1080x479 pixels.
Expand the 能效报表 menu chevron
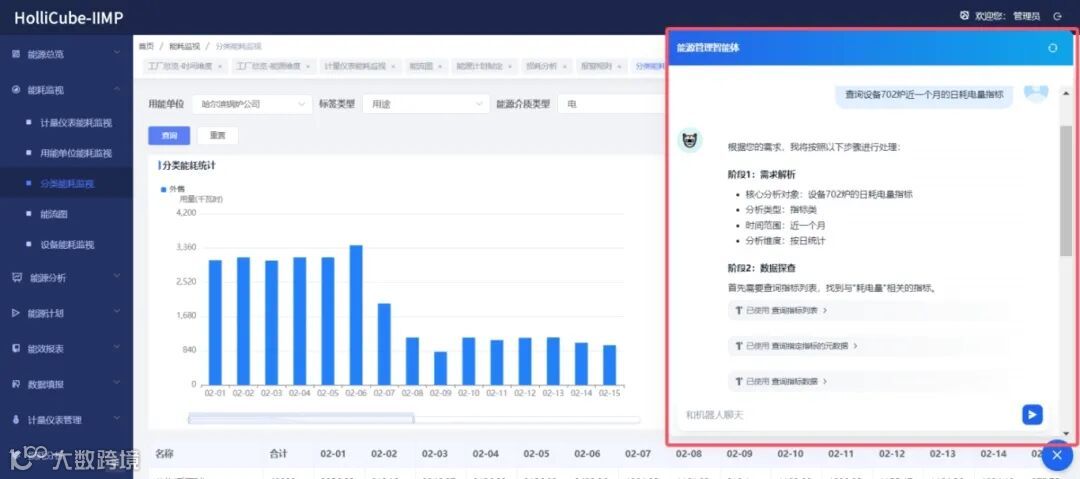117,348
